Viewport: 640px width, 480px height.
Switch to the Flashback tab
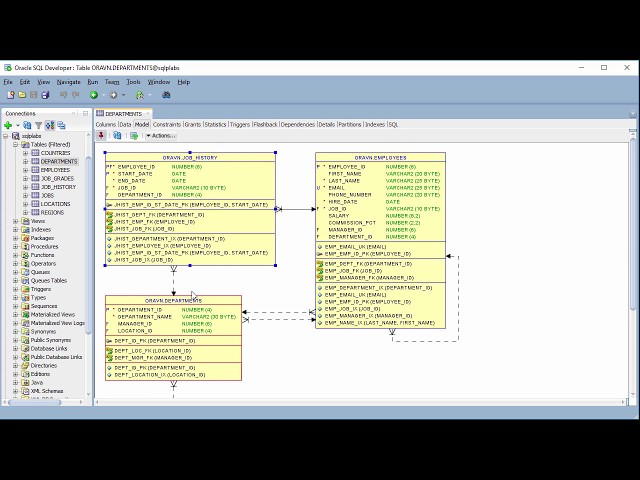click(x=265, y=124)
